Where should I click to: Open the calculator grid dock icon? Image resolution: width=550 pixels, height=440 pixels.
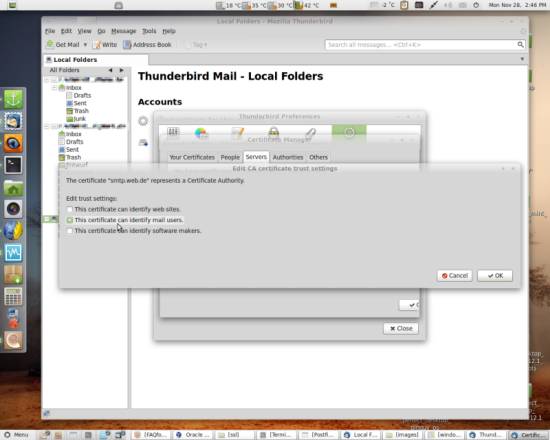(x=13, y=297)
